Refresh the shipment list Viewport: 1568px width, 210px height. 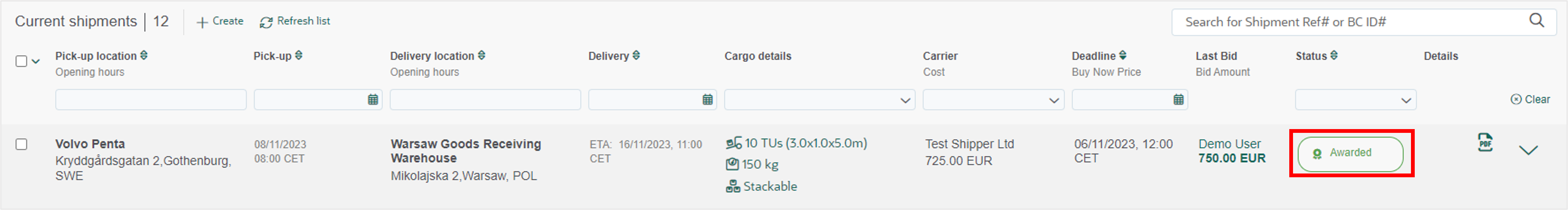295,21
